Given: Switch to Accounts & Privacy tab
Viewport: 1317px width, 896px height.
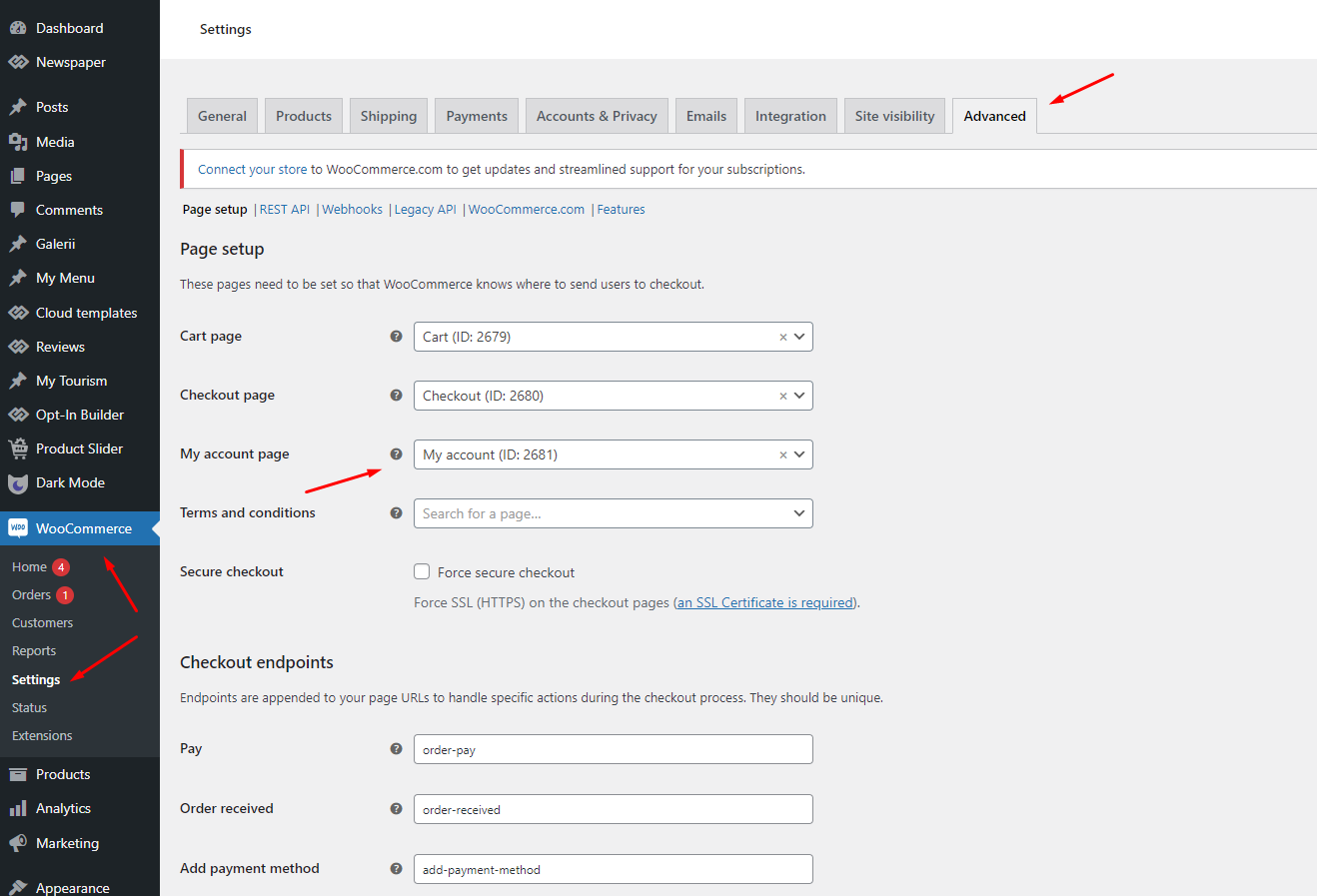Looking at the screenshot, I should pyautogui.click(x=597, y=116).
